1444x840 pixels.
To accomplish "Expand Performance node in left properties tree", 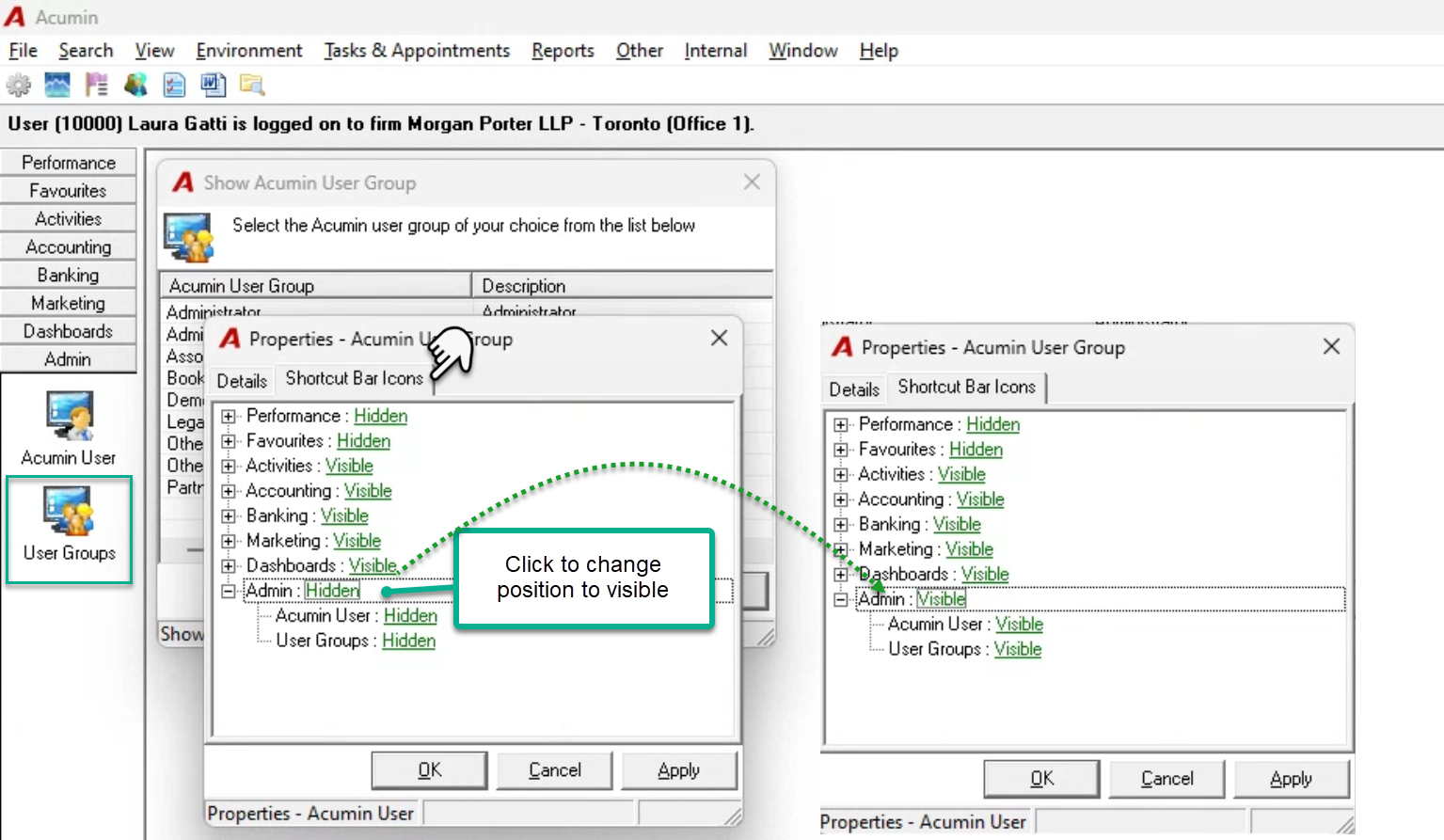I will click(x=229, y=416).
